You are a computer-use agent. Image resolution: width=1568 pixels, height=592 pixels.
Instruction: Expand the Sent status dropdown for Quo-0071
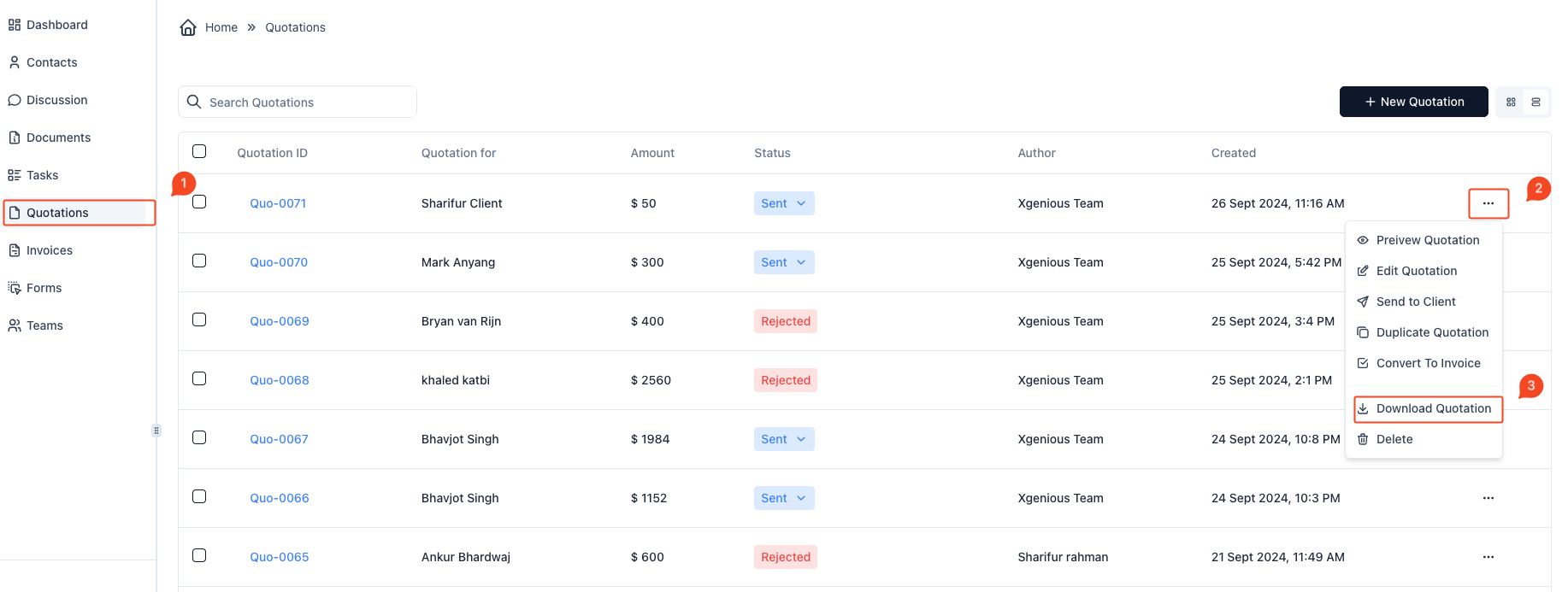pos(783,203)
